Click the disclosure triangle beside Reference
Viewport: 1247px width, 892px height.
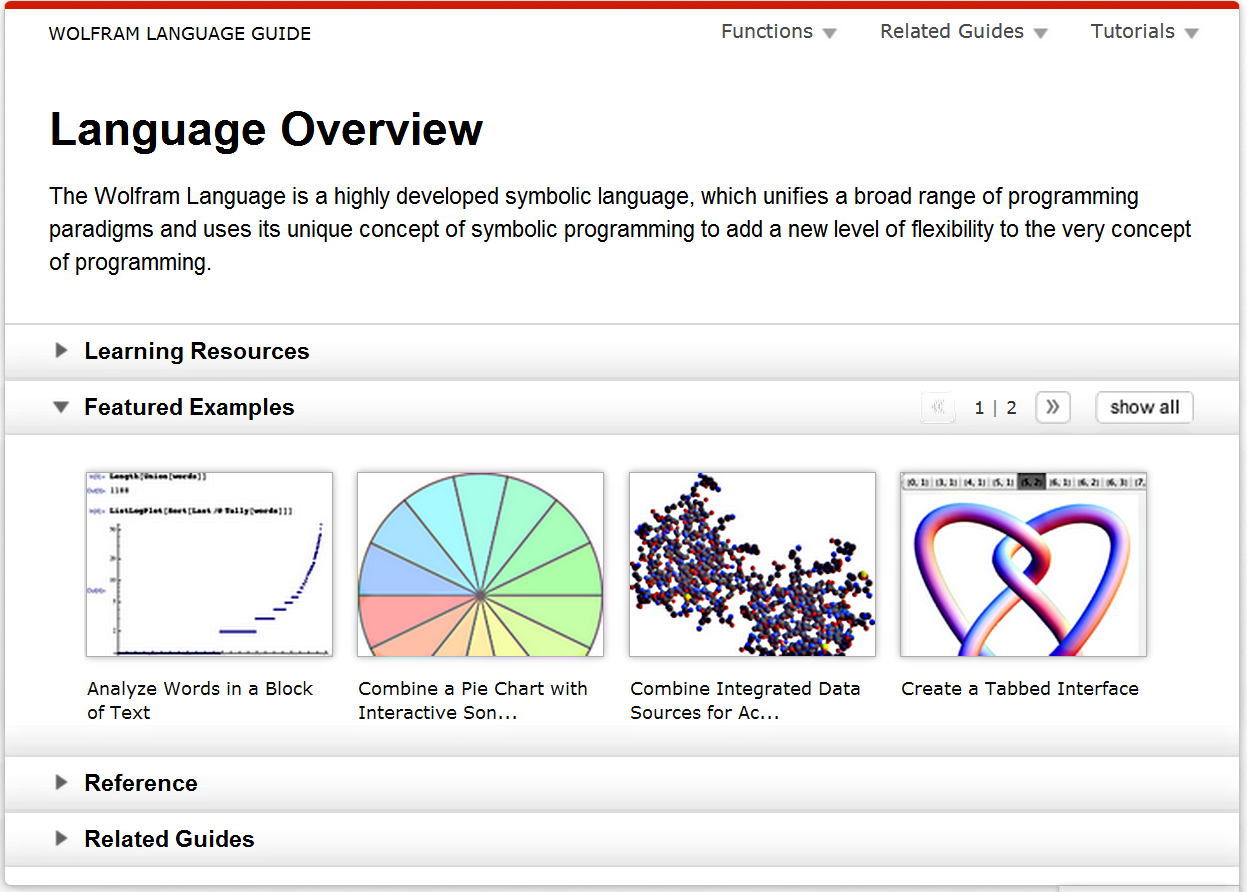pos(61,783)
